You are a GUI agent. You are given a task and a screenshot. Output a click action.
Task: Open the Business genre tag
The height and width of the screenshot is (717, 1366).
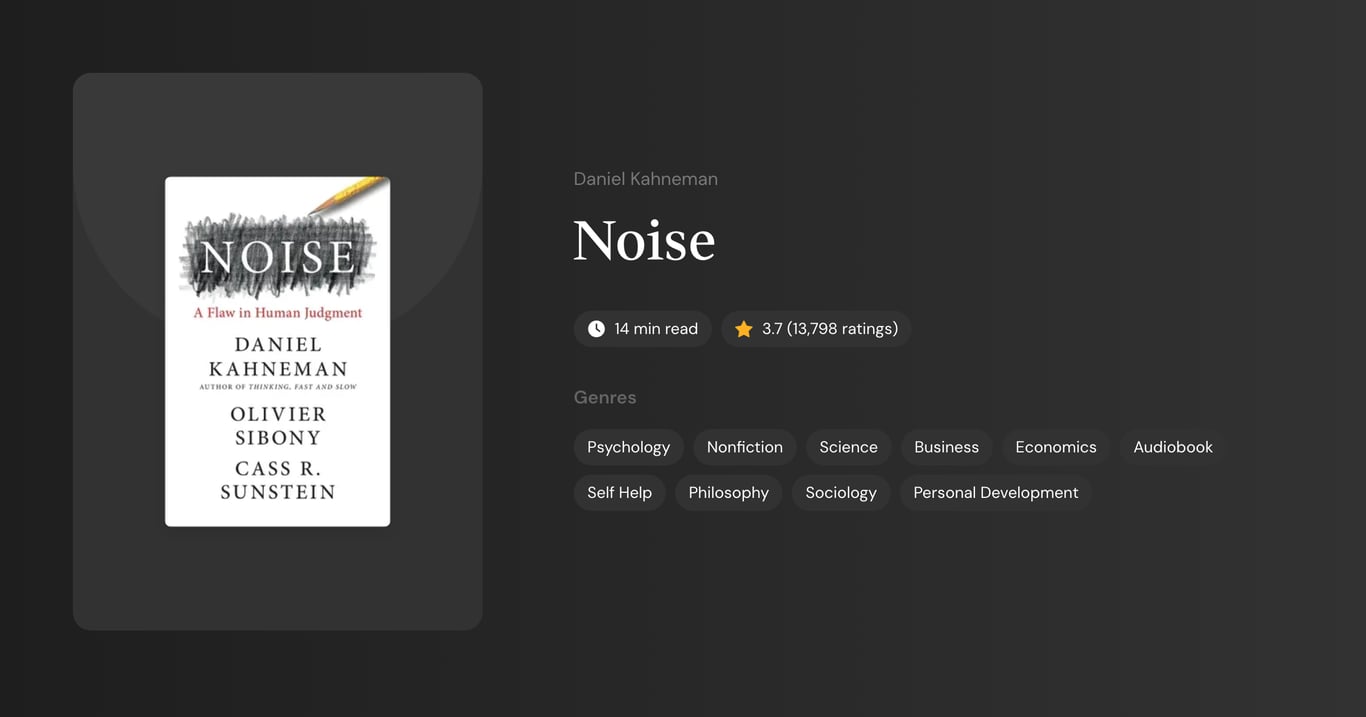(946, 447)
